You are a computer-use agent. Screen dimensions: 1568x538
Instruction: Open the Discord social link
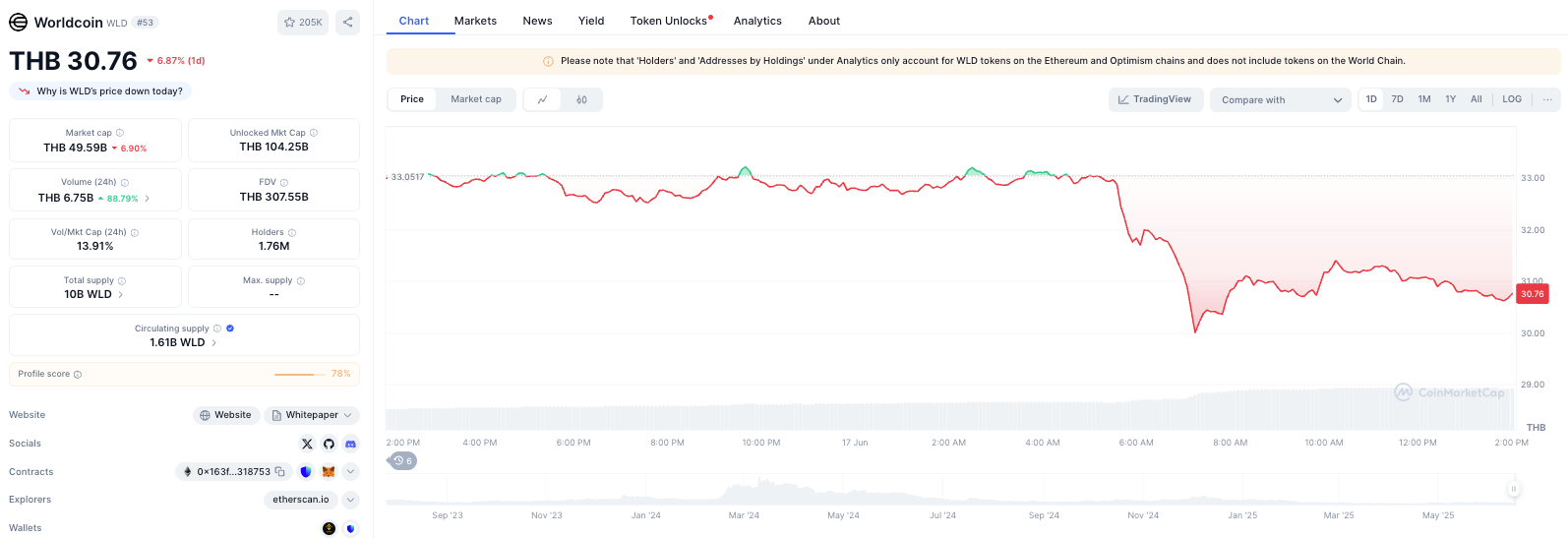[x=350, y=444]
